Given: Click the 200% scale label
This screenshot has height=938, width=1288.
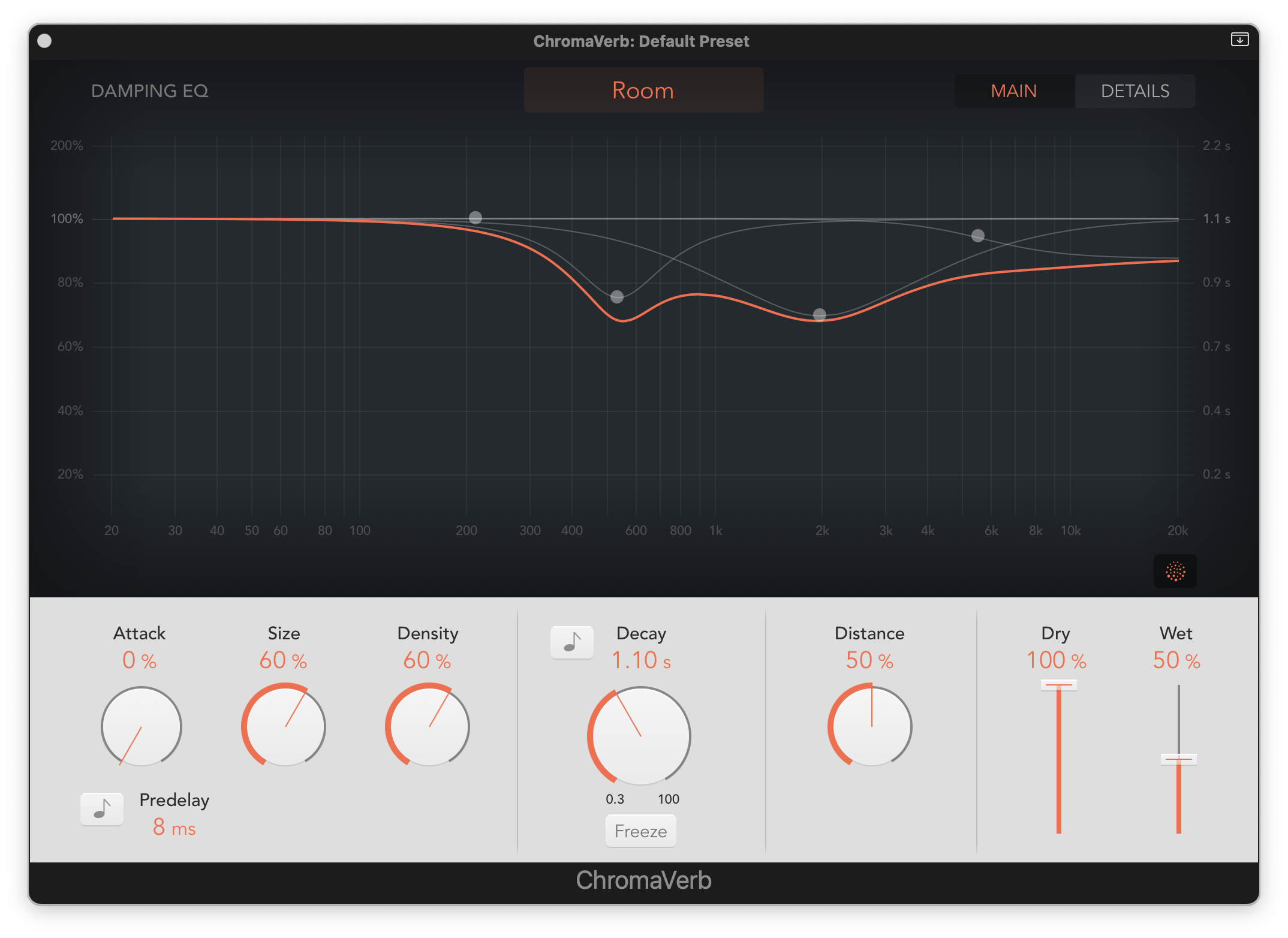Looking at the screenshot, I should pyautogui.click(x=67, y=146).
